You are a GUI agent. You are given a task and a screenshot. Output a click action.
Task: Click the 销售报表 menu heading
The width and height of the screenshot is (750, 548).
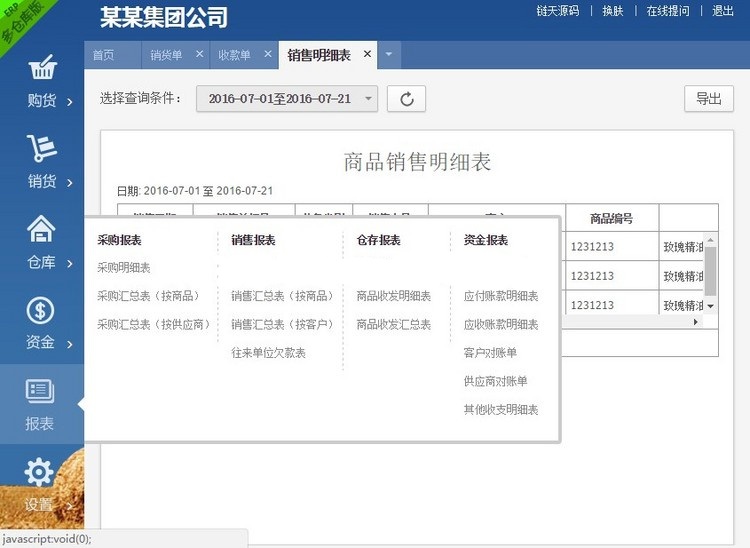[x=253, y=240]
